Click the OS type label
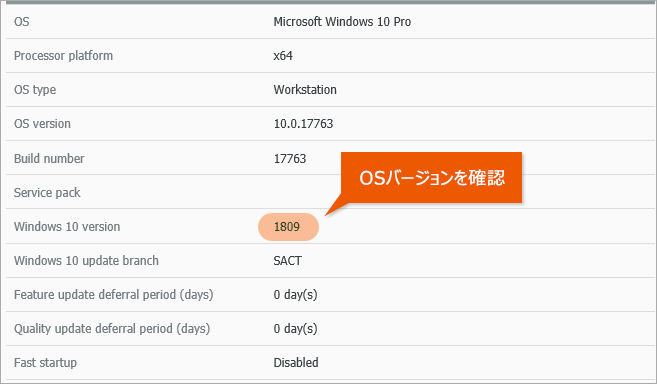 tap(35, 90)
